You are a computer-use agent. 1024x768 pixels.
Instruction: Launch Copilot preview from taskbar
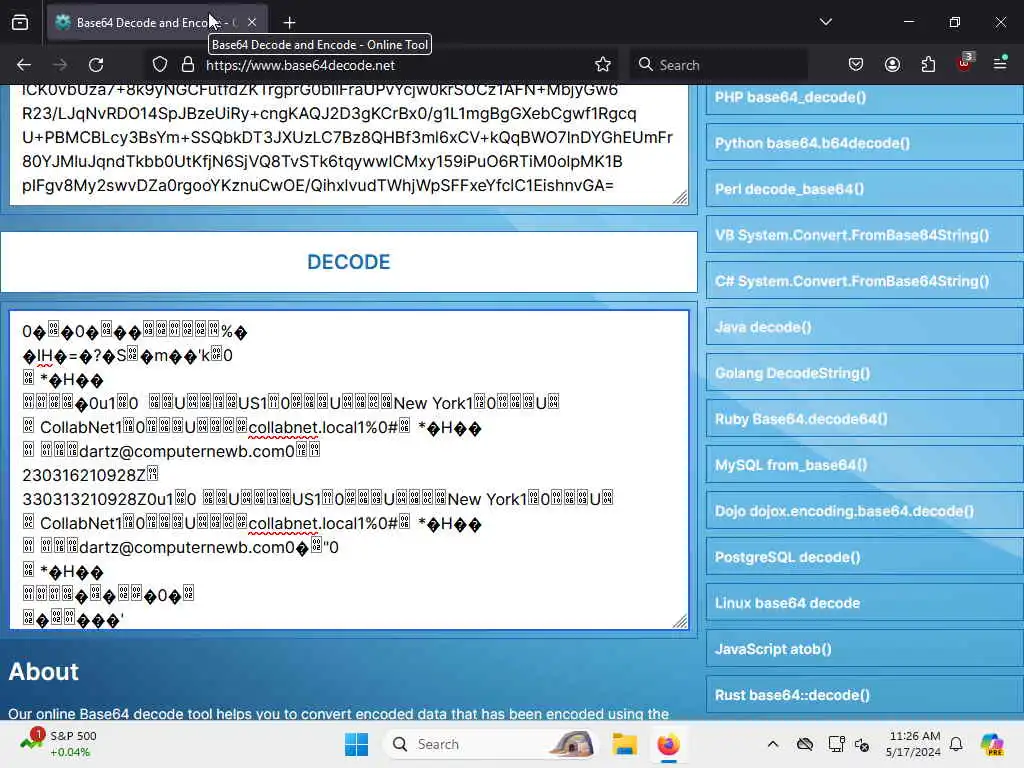pos(992,744)
